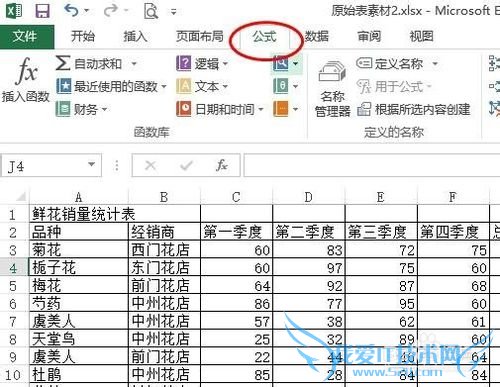Click the 第一季度 header cell
This screenshot has width=500, height=387.
pyautogui.click(x=236, y=232)
